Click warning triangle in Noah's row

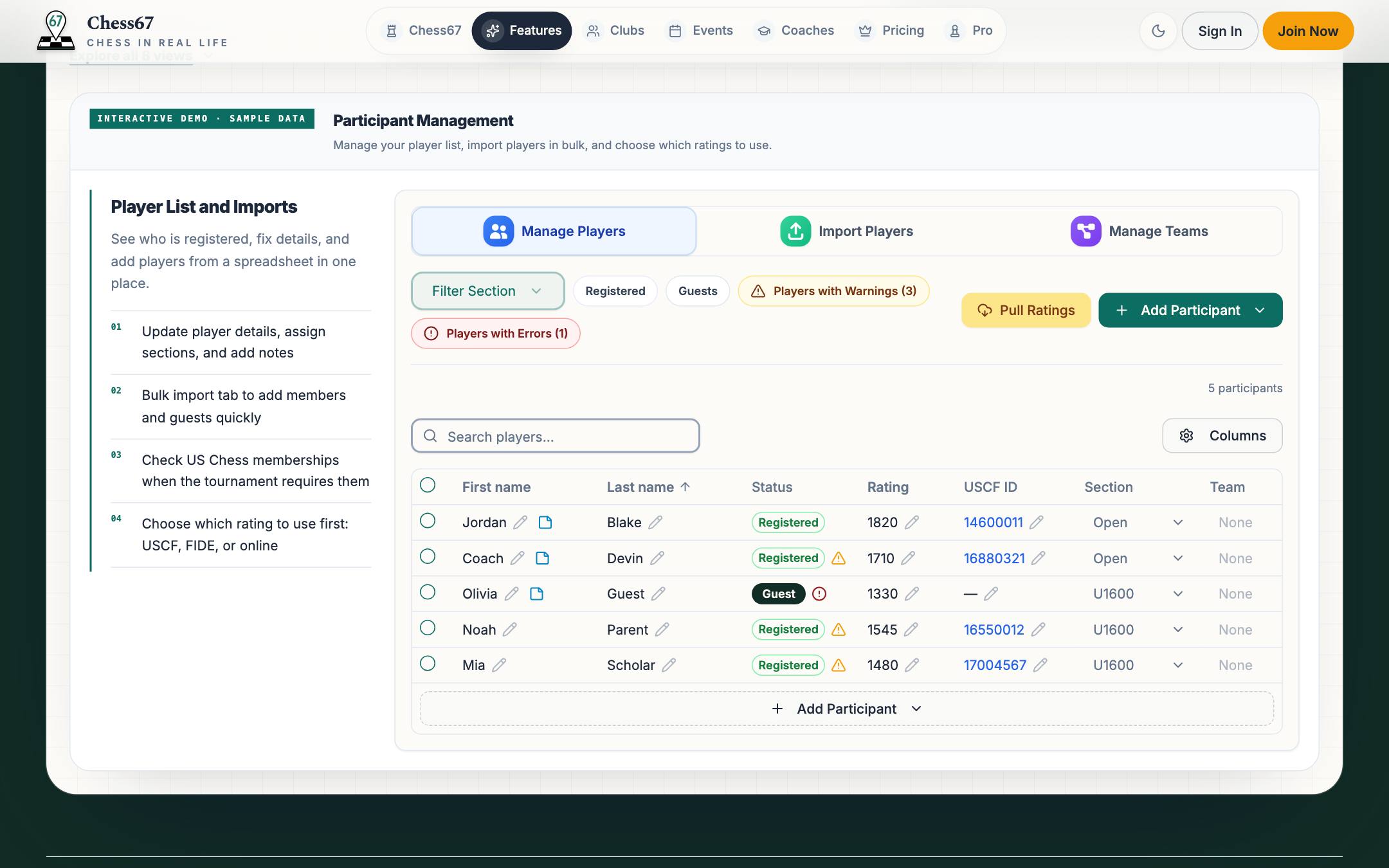(x=839, y=629)
